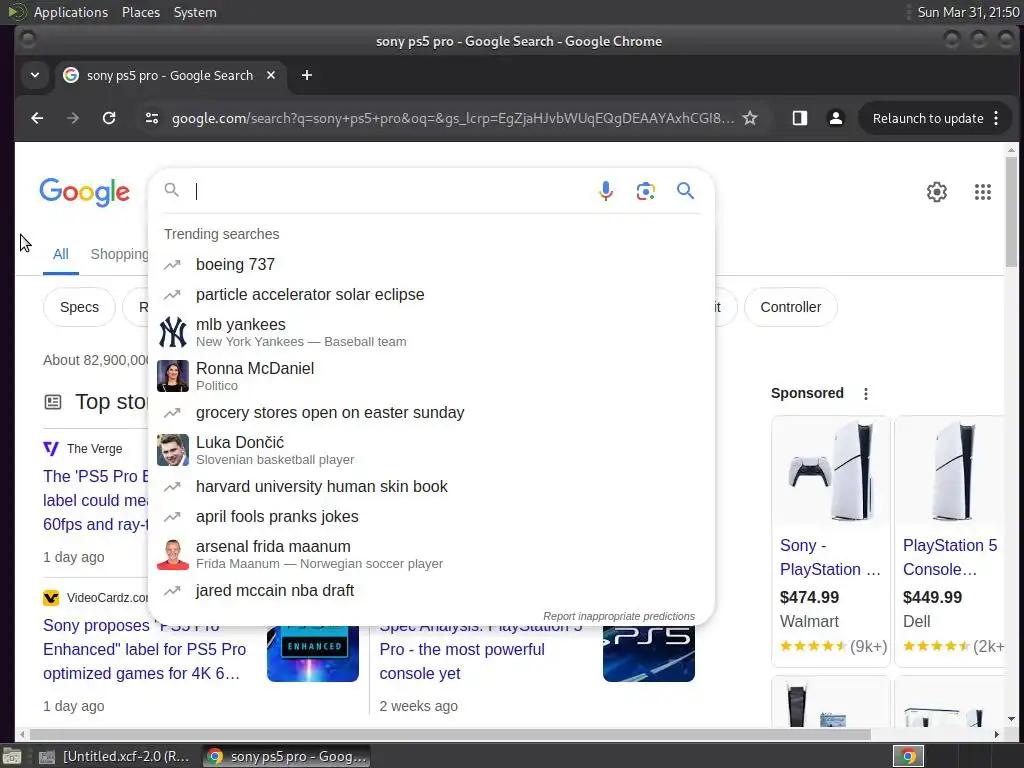Go back with the browser back arrow
Image resolution: width=1024 pixels, height=768 pixels.
click(37, 118)
